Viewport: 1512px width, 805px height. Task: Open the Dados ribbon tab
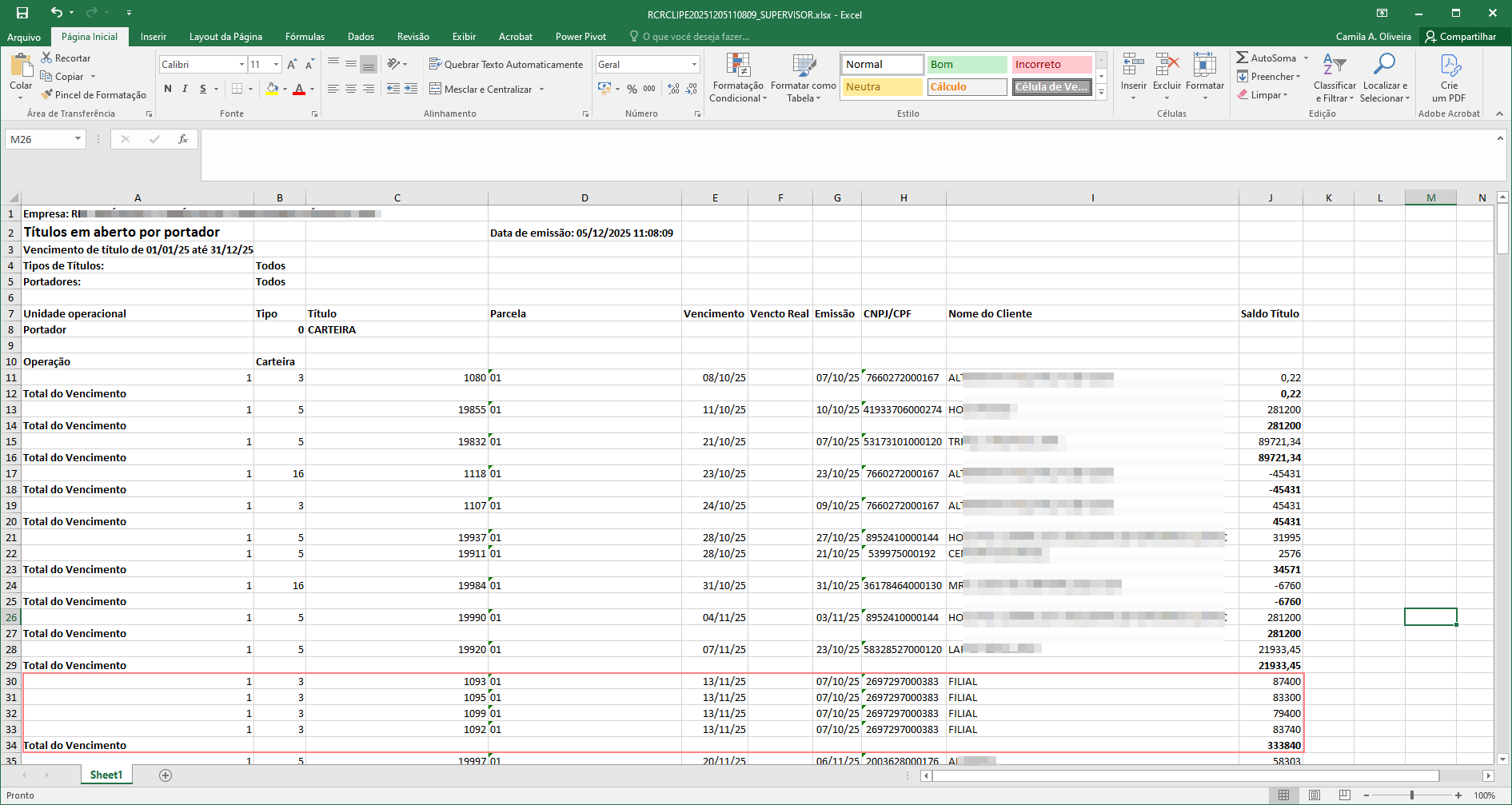coord(361,37)
